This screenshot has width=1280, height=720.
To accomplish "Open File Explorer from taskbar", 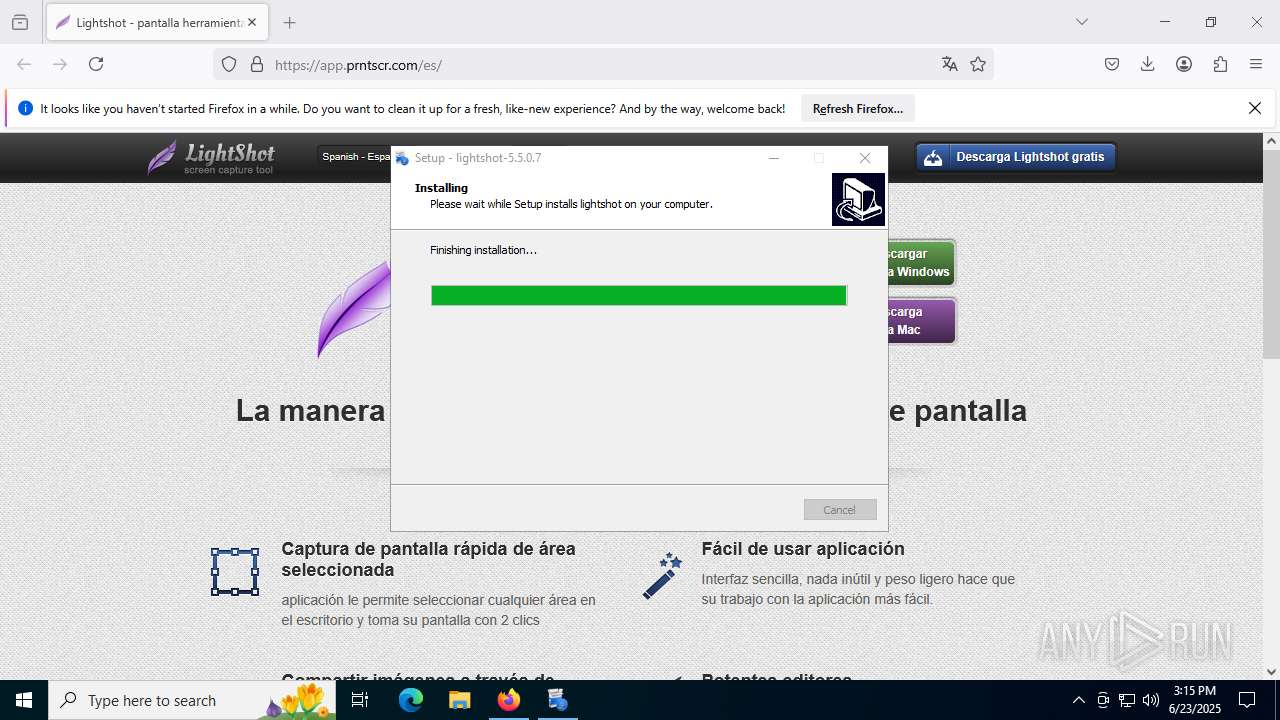I will 459,700.
